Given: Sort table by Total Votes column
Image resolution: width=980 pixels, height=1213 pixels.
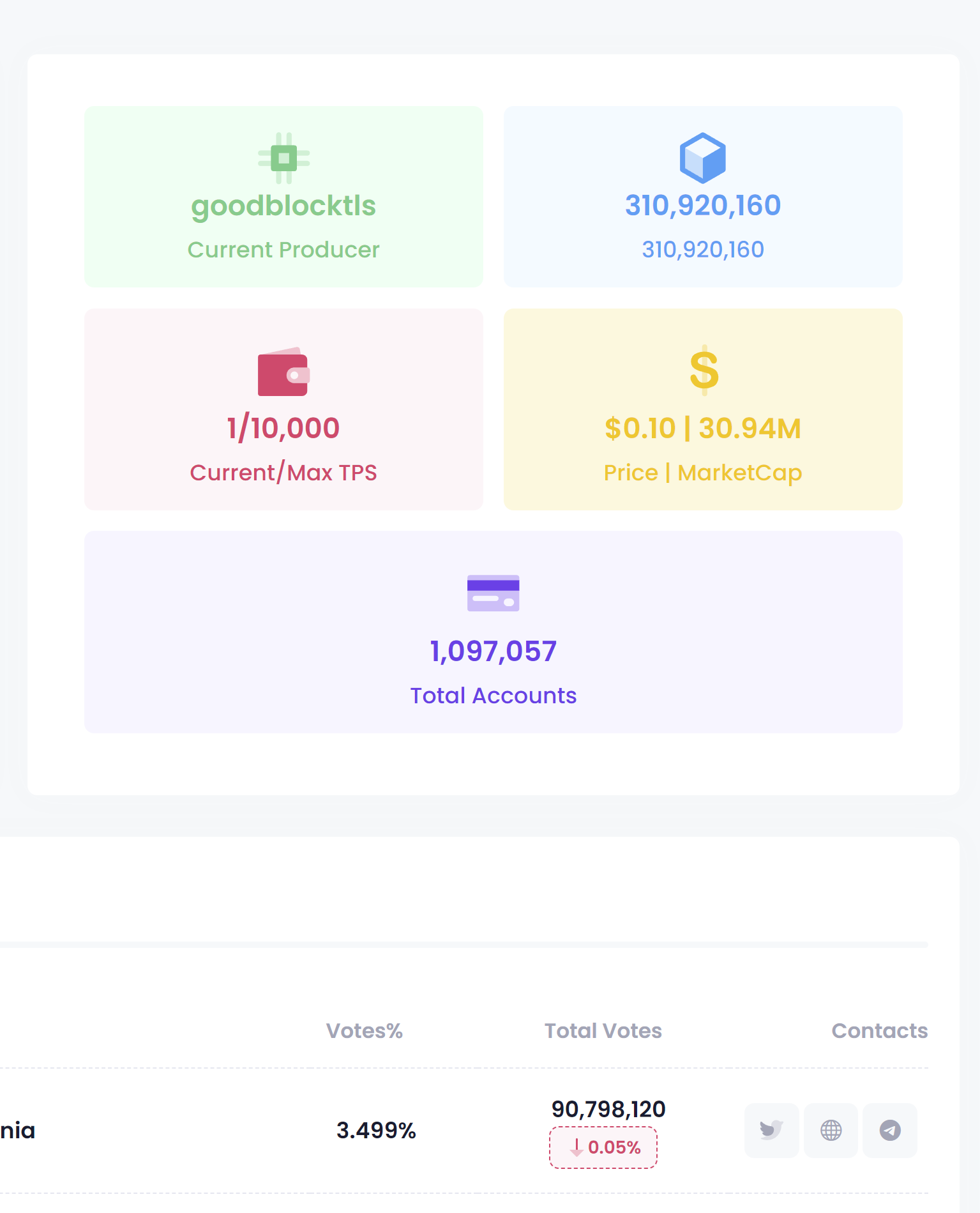Looking at the screenshot, I should 603,1030.
